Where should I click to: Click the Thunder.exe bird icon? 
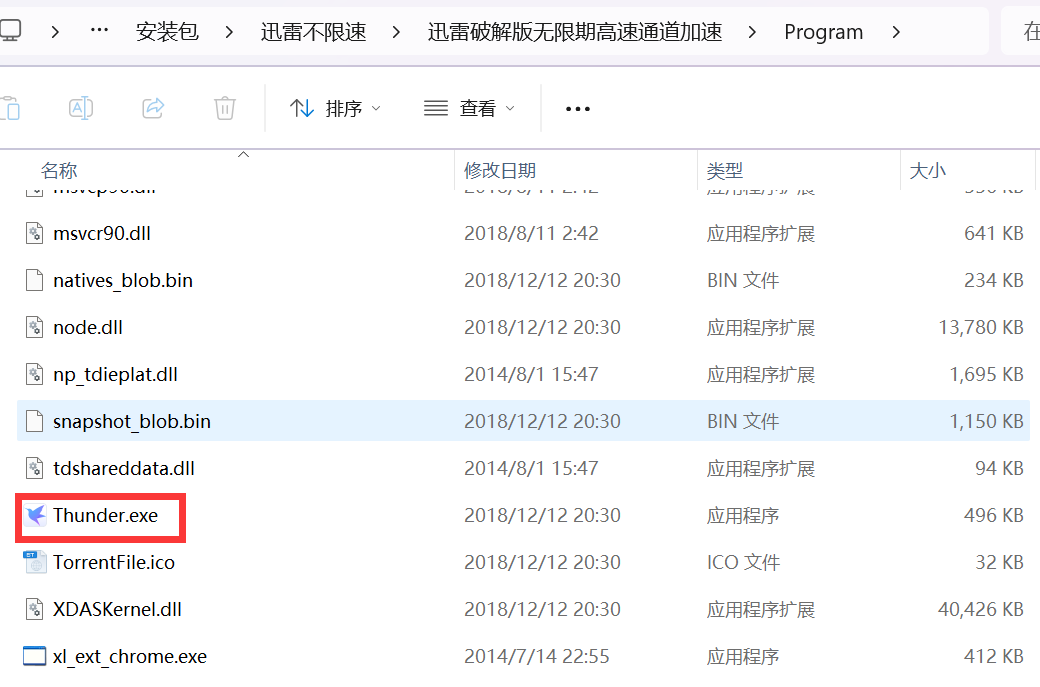34,515
